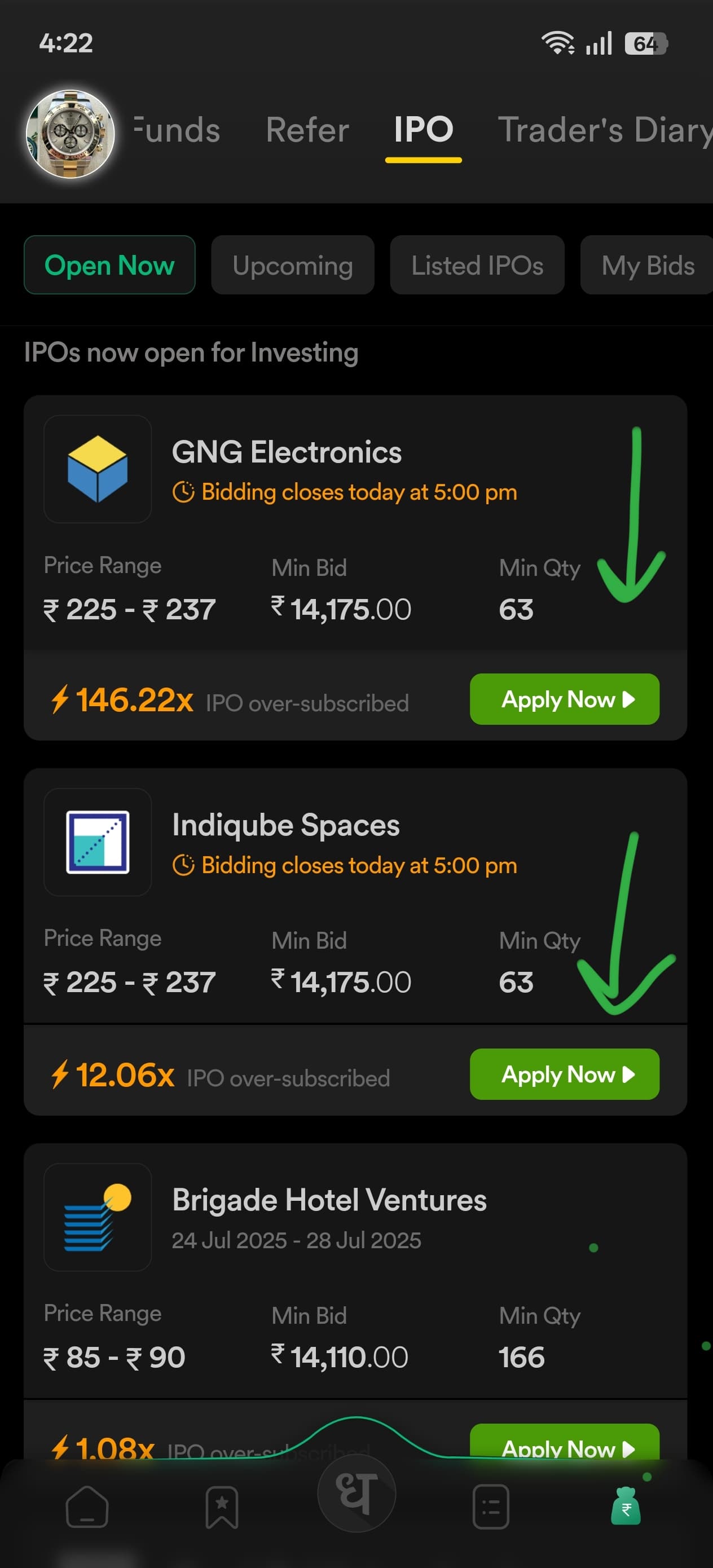Tap the green money bag icon
This screenshot has width=713, height=1568.
point(626,1506)
